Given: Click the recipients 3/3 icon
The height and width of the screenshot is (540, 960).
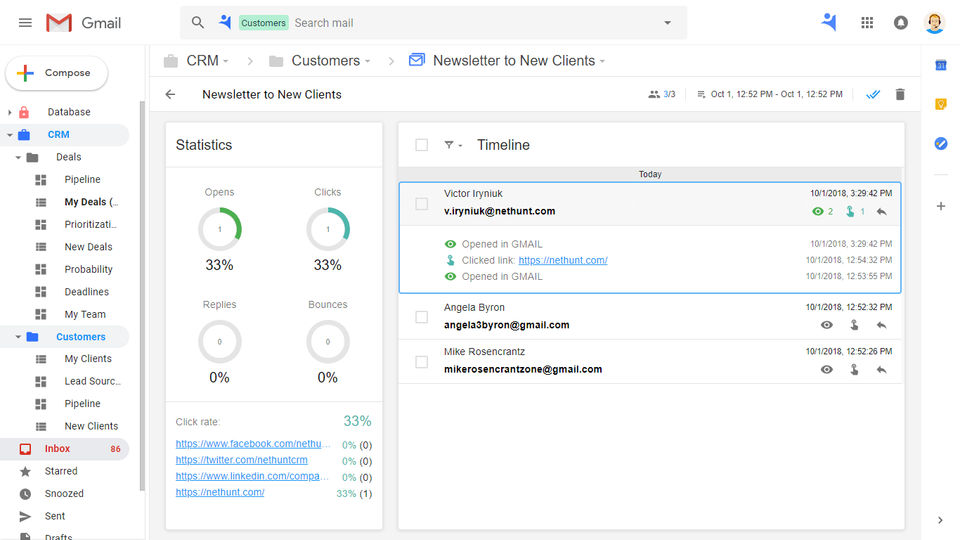Looking at the screenshot, I should (x=654, y=94).
